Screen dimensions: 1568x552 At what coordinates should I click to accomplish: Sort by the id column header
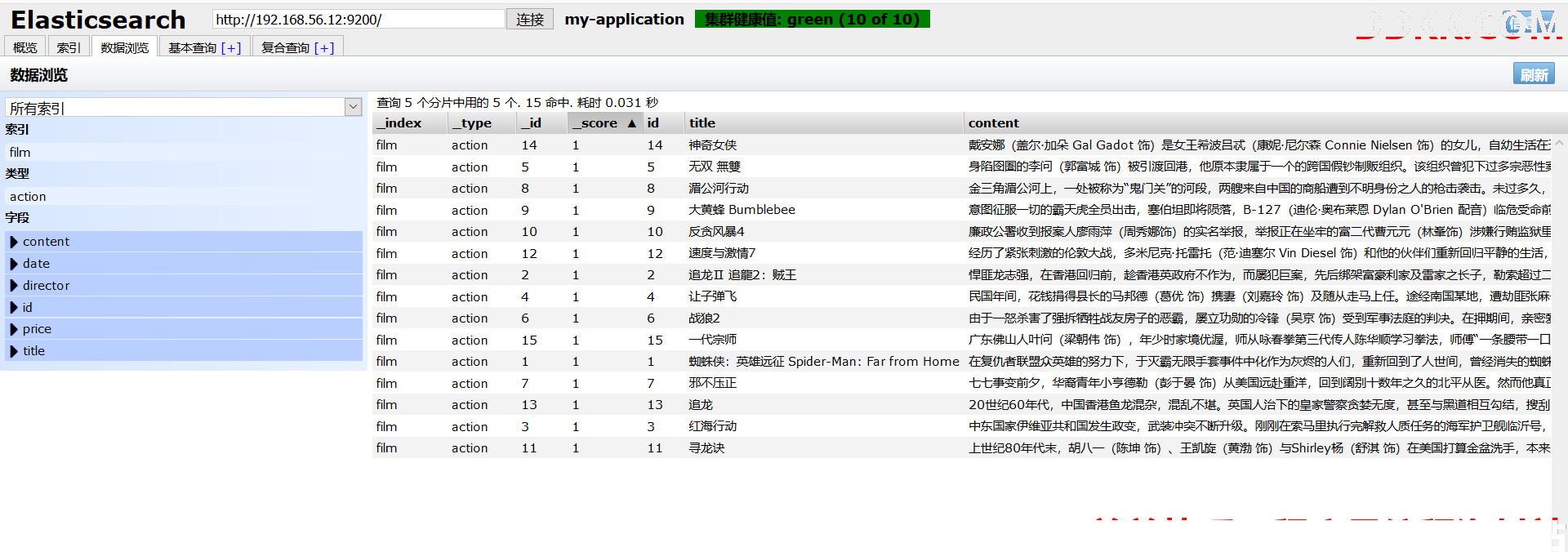[x=664, y=123]
